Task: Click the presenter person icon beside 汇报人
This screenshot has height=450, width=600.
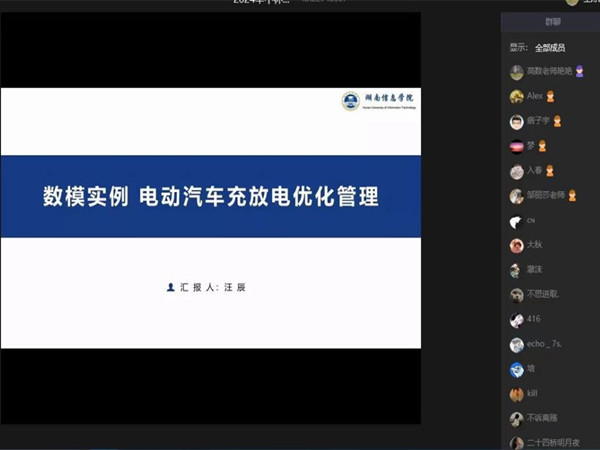Action: (x=171, y=287)
